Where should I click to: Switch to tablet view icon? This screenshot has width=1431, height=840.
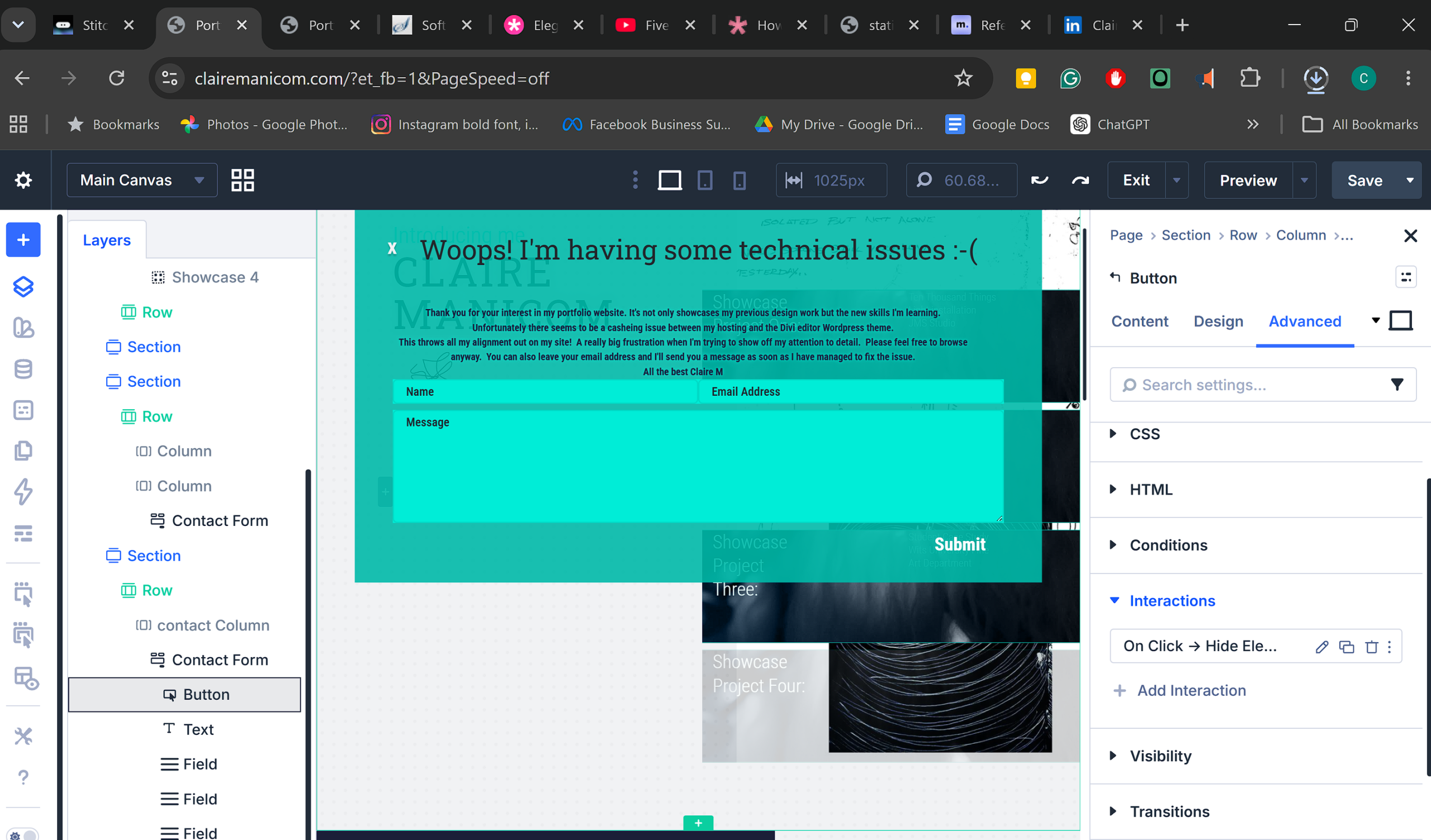[x=705, y=181]
